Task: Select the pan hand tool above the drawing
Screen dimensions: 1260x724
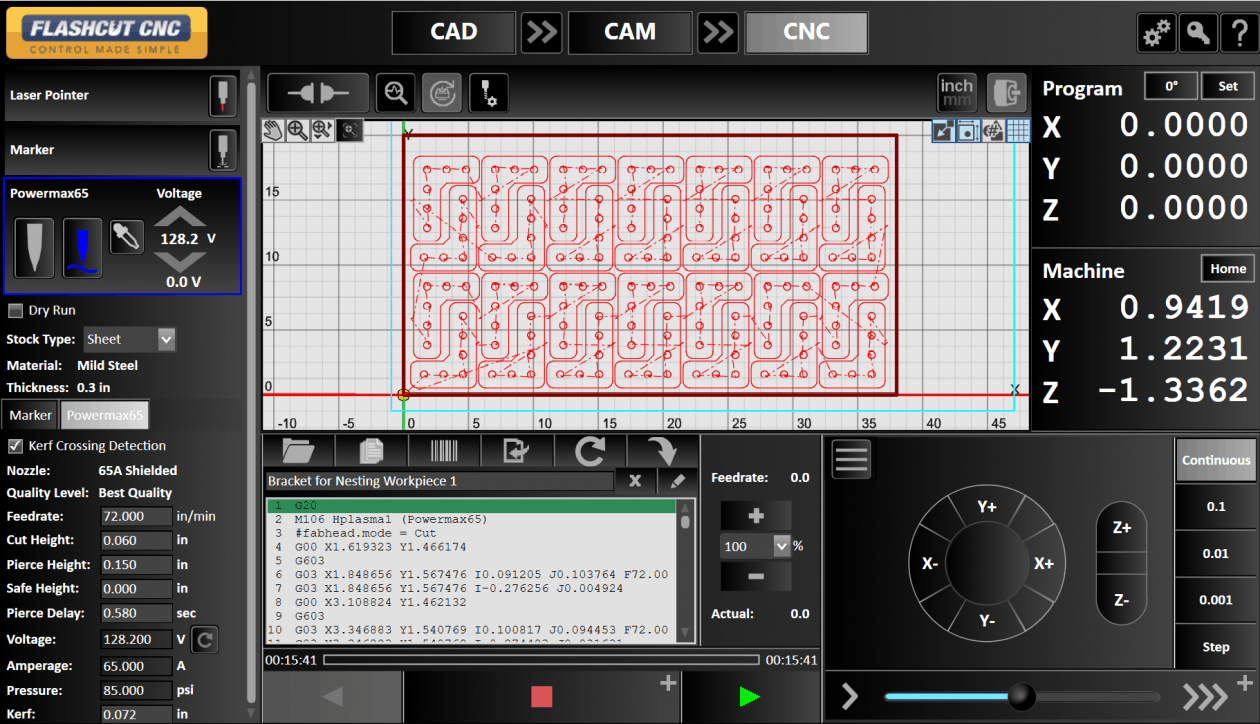Action: (273, 130)
